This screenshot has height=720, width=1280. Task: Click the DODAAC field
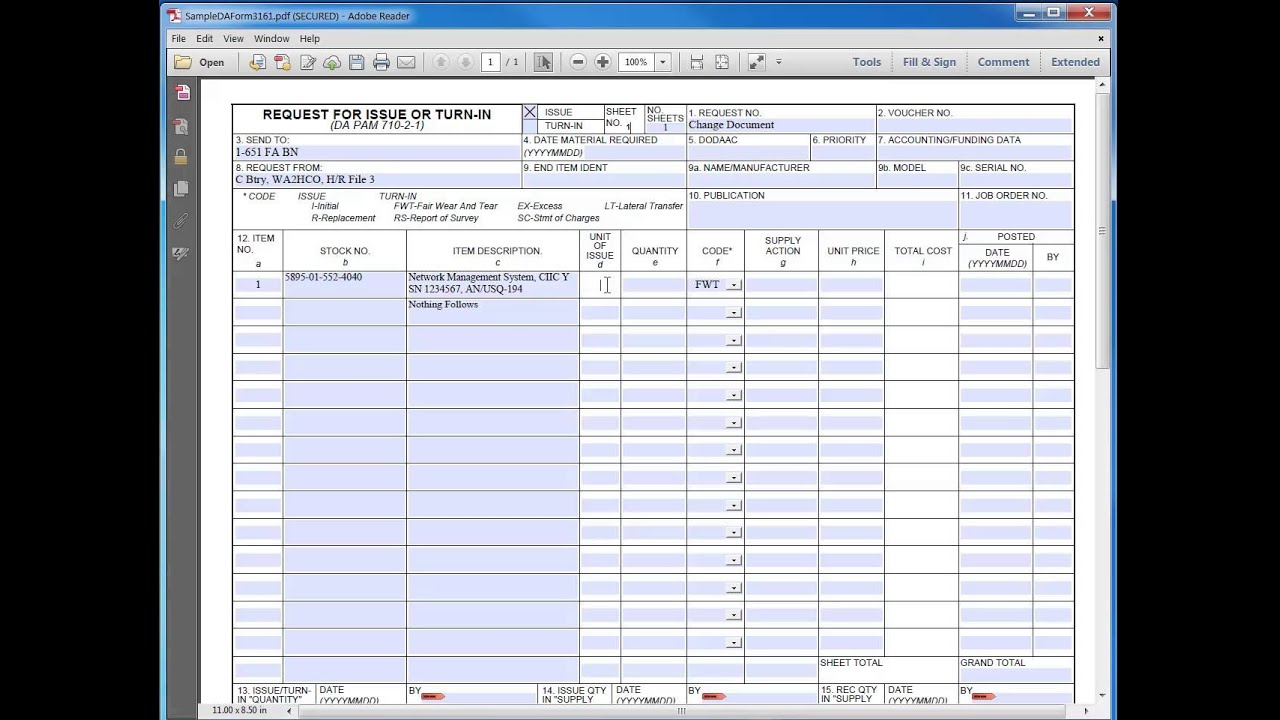click(747, 153)
